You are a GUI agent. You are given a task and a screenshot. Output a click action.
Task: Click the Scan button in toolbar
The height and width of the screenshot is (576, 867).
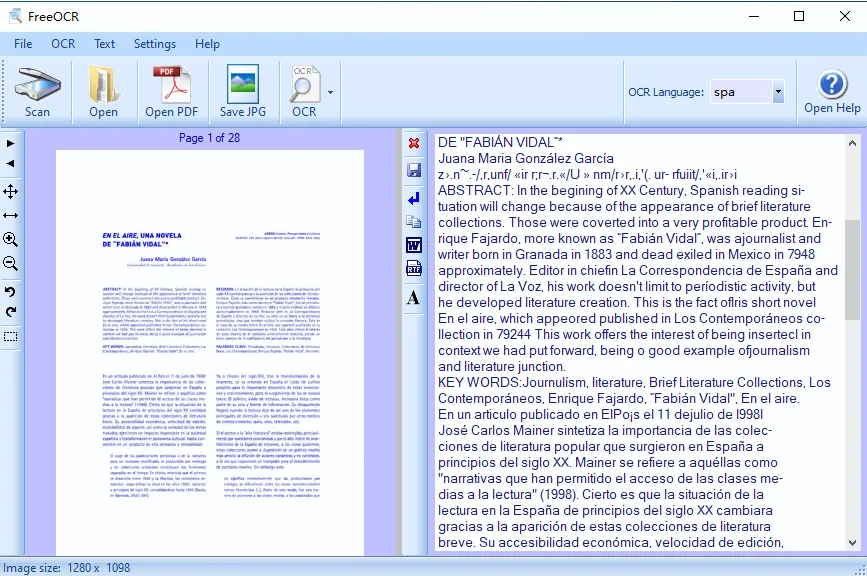click(x=37, y=92)
